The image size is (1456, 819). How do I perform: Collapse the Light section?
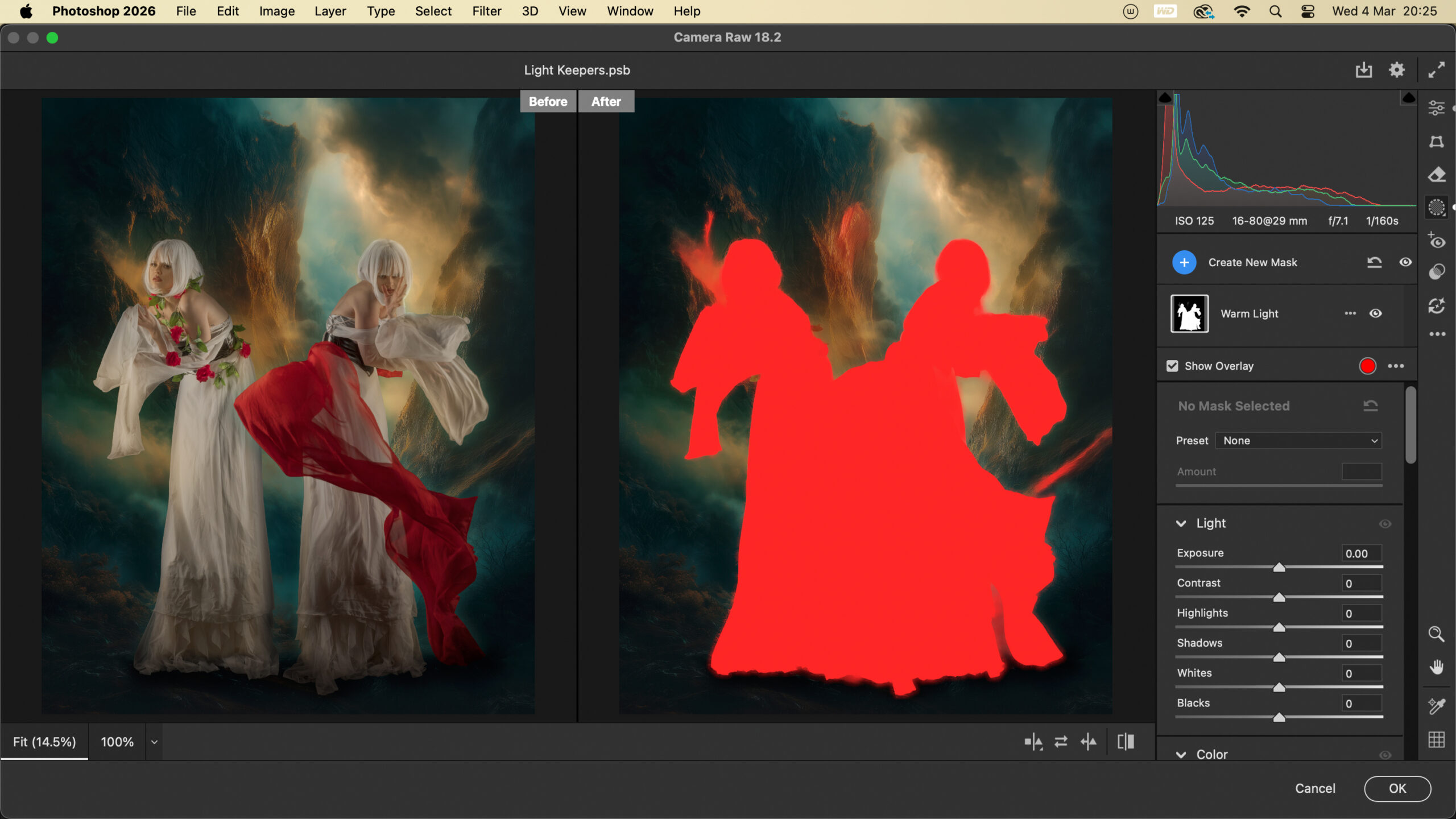click(1181, 523)
